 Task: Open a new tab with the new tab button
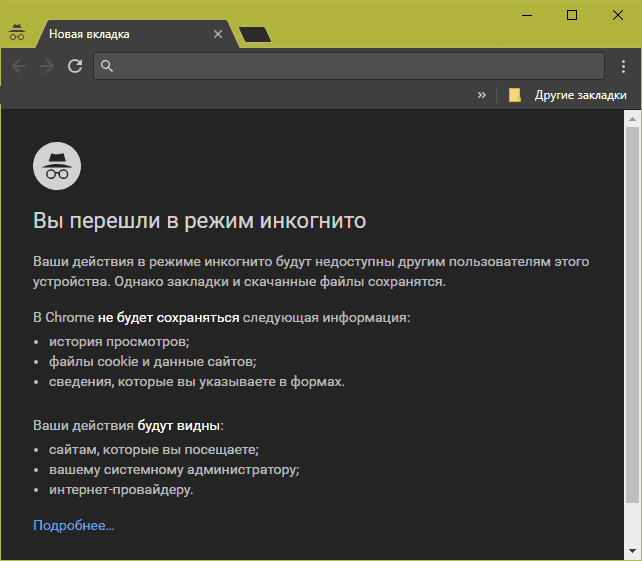coord(255,34)
